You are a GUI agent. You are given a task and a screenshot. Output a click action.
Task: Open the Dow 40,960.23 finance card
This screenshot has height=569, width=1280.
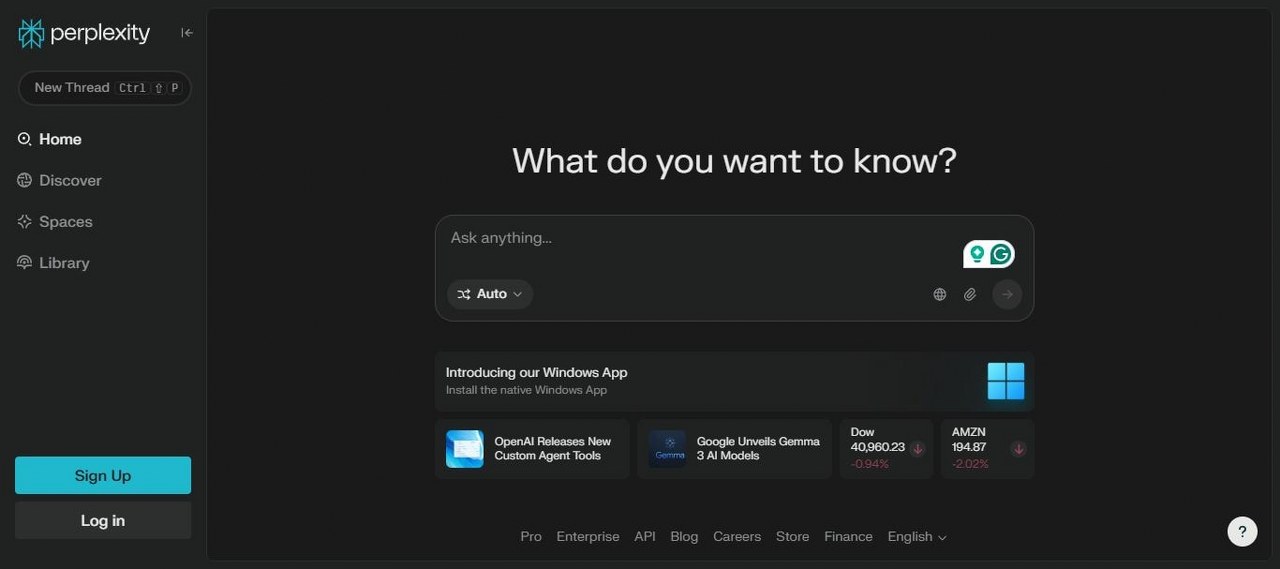(886, 449)
